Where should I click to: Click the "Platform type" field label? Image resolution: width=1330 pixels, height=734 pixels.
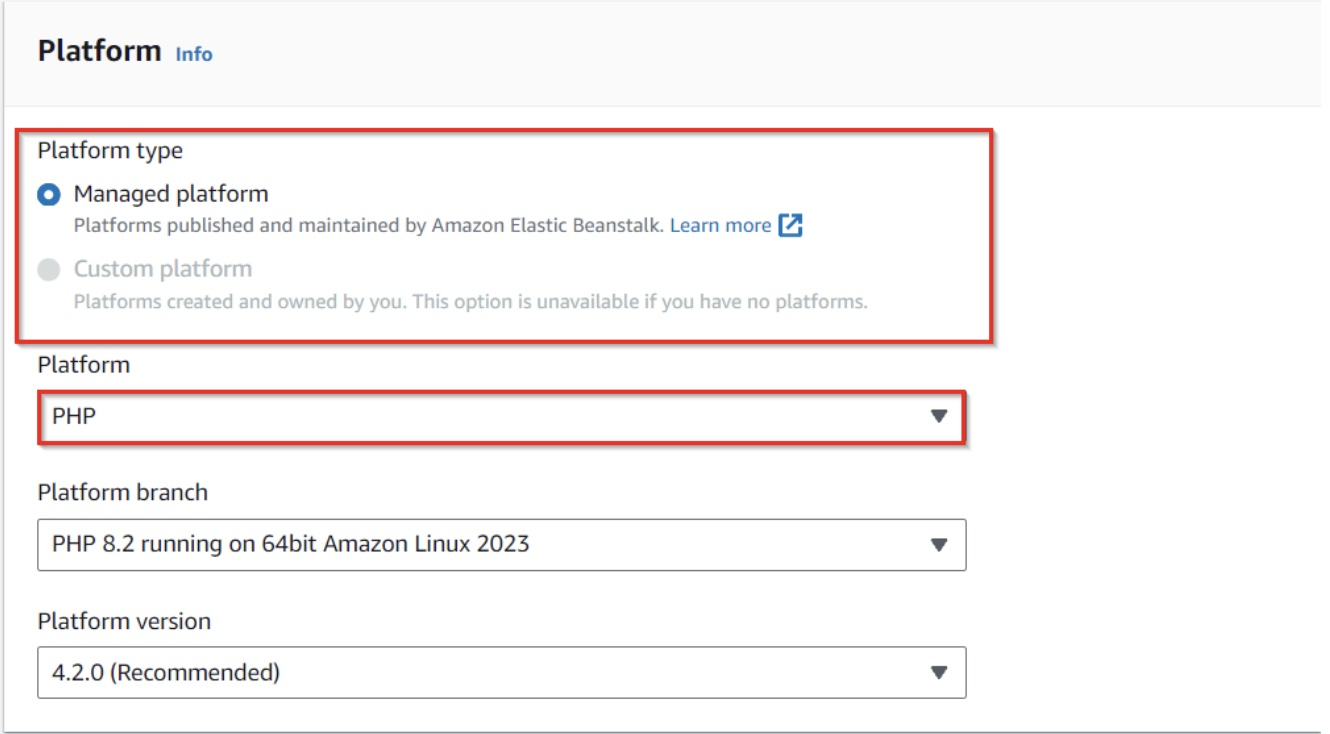click(x=110, y=151)
